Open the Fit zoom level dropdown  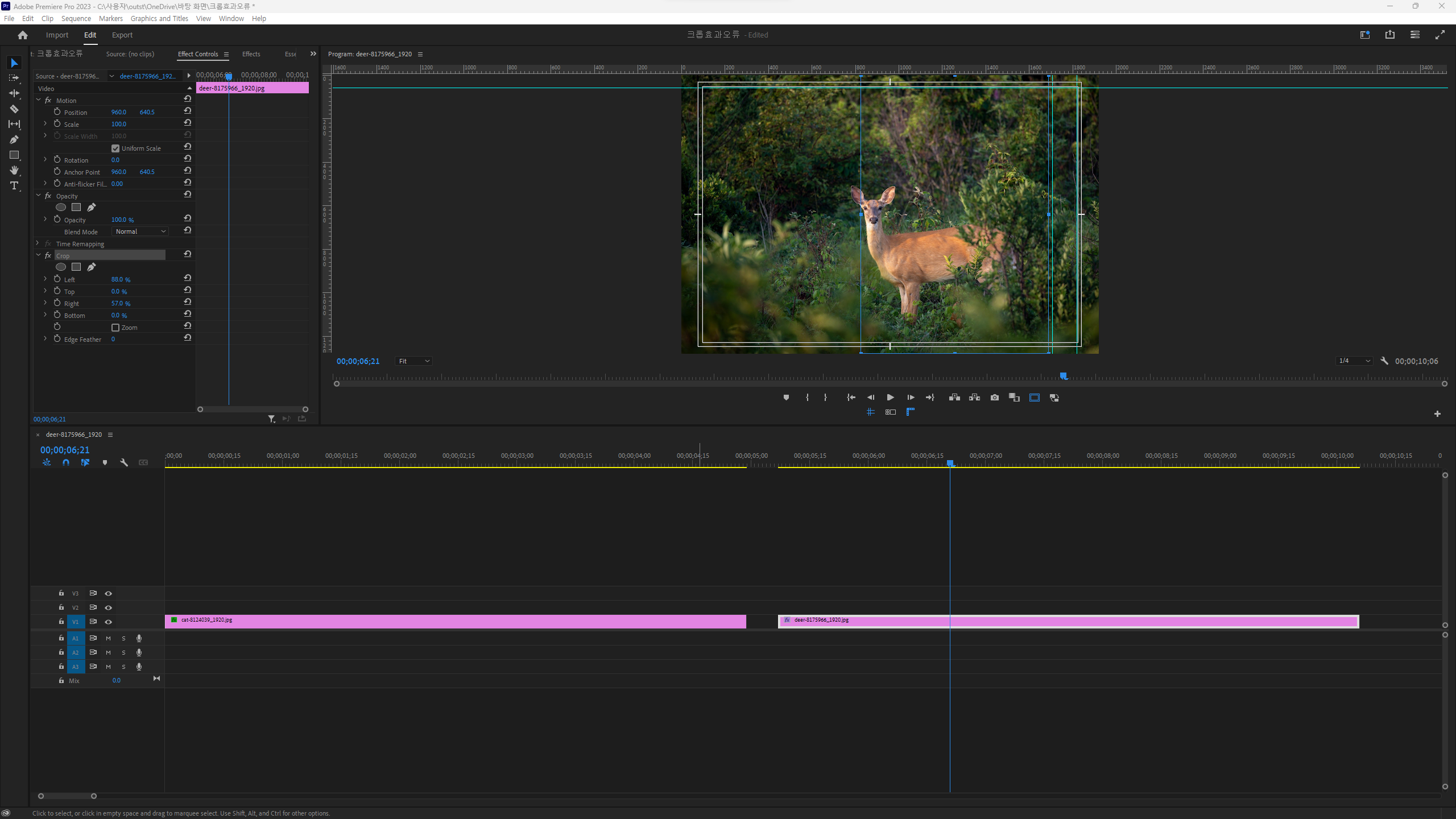(413, 361)
